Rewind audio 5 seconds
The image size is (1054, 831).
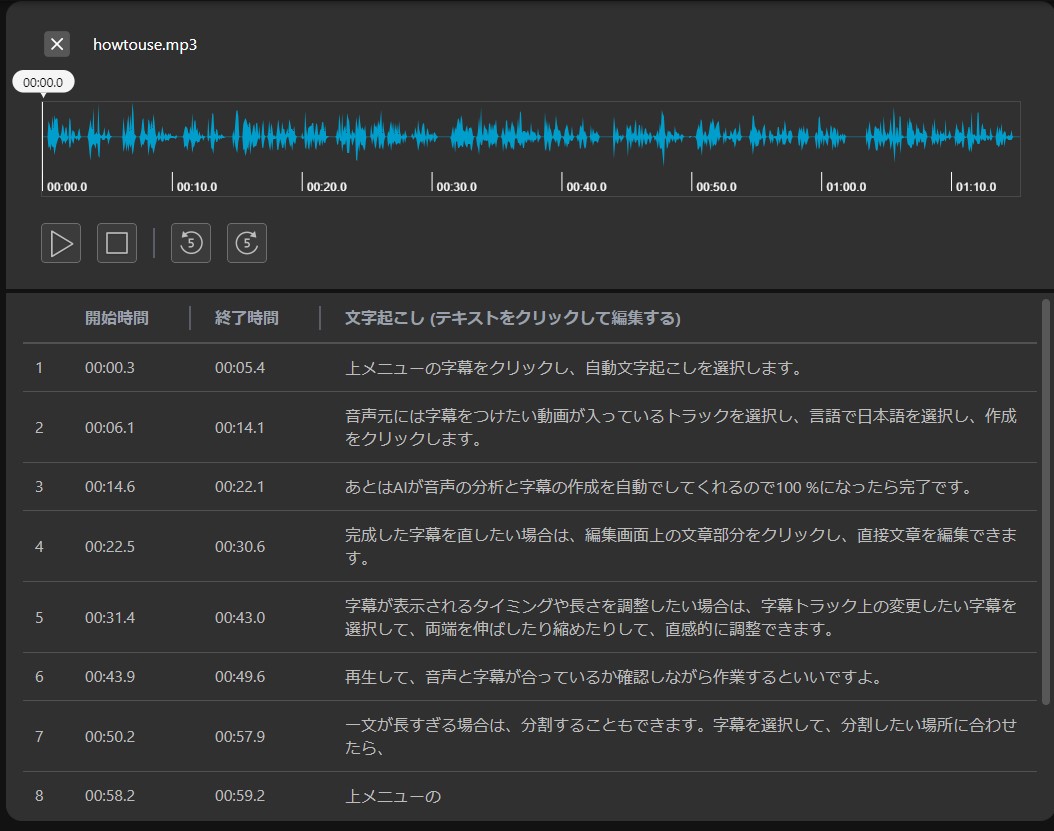tap(191, 243)
